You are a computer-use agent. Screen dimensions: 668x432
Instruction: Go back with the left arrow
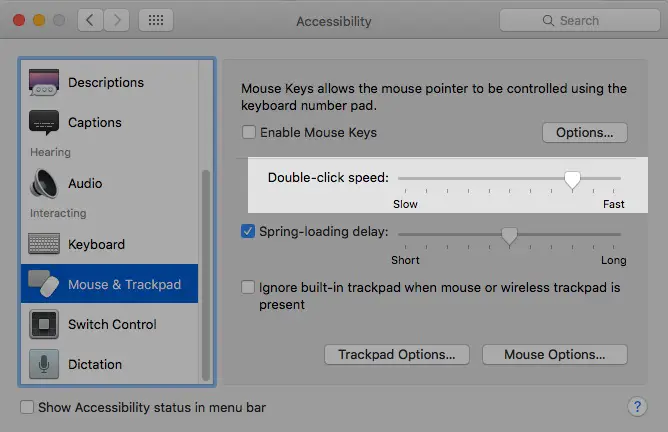pos(90,20)
